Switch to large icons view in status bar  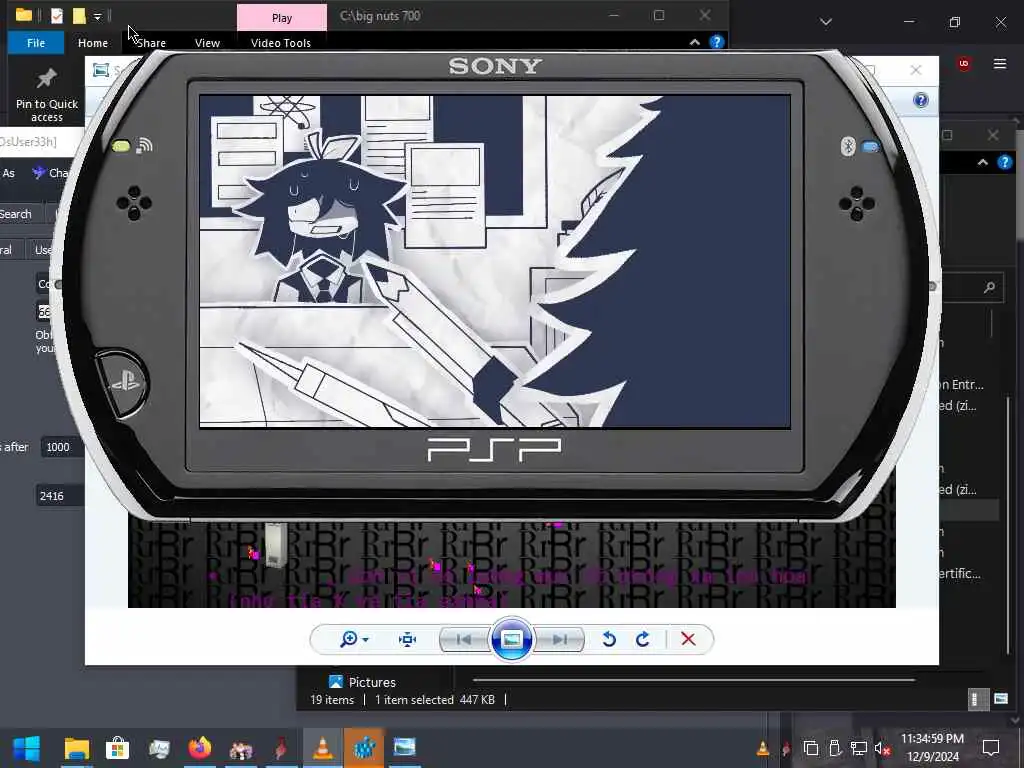click(x=1000, y=699)
